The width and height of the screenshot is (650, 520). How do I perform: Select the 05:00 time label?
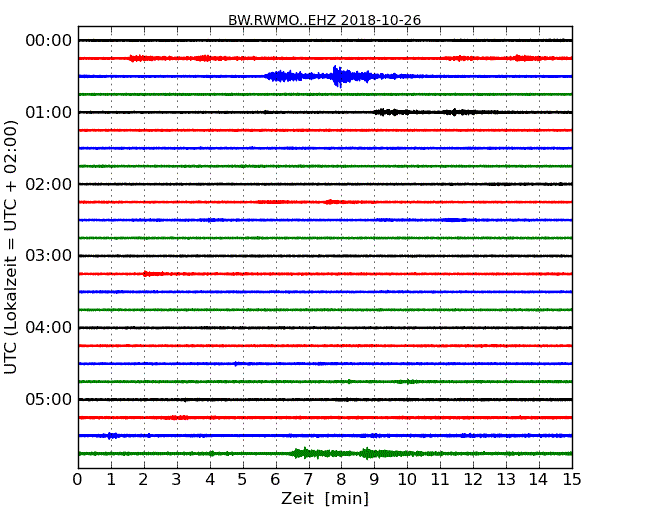pos(49,399)
